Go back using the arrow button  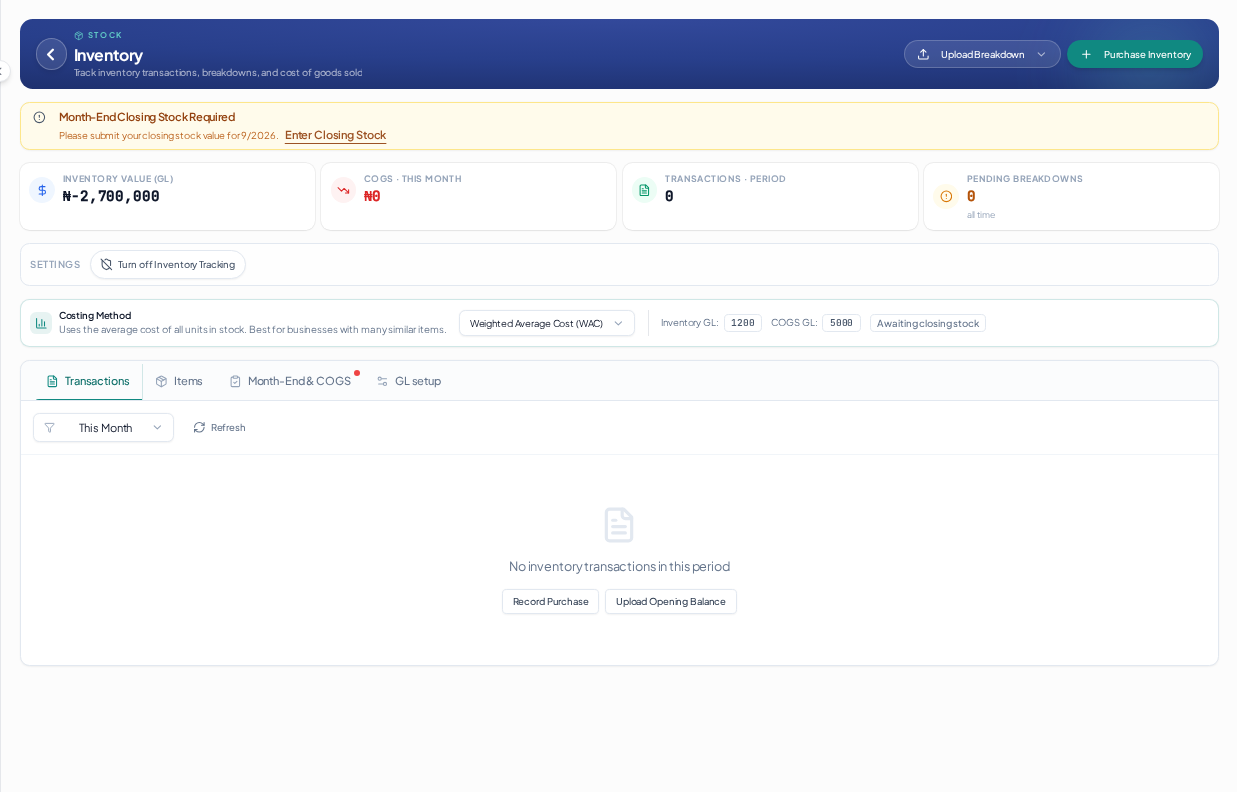point(51,54)
